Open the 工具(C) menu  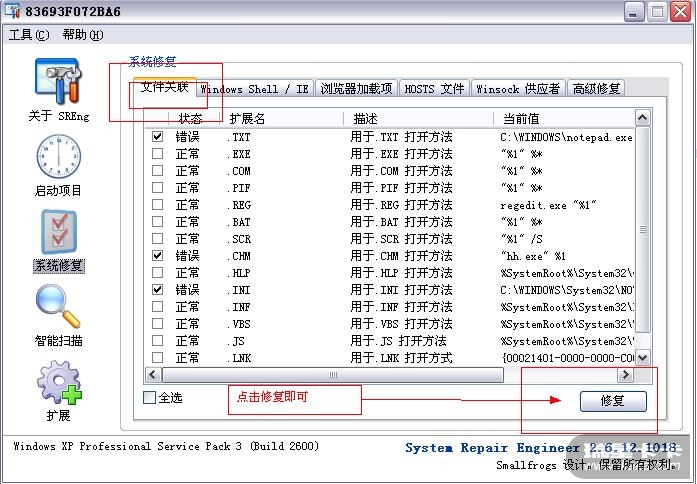coord(29,35)
